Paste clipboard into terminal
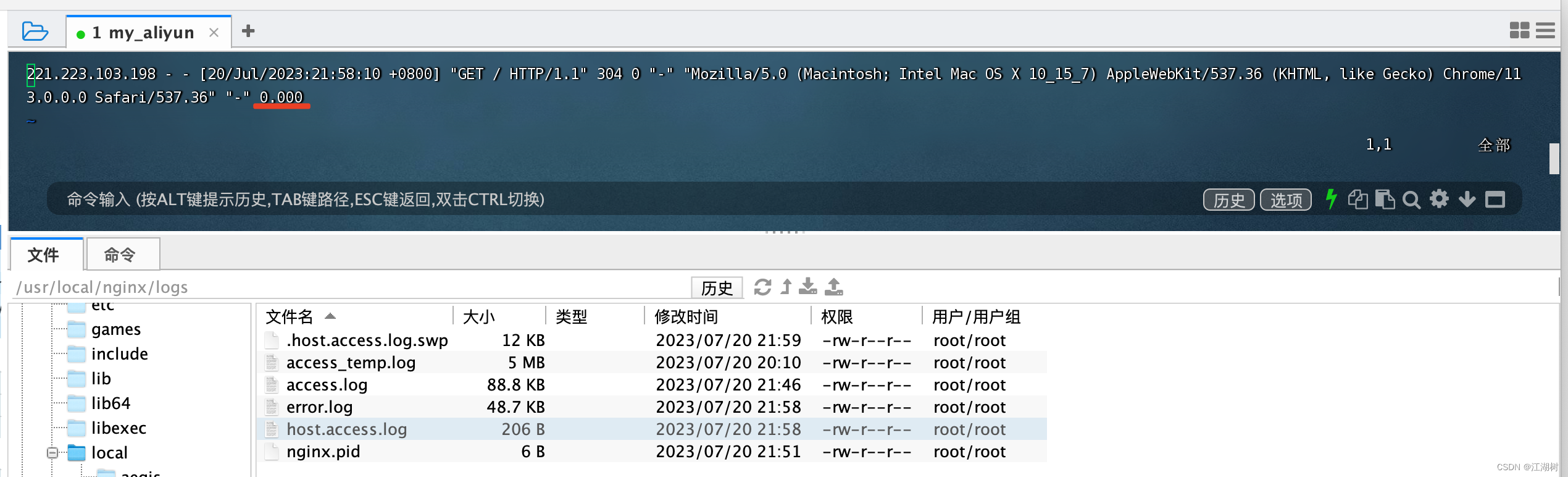Viewport: 1568px width, 477px height. [x=1385, y=200]
